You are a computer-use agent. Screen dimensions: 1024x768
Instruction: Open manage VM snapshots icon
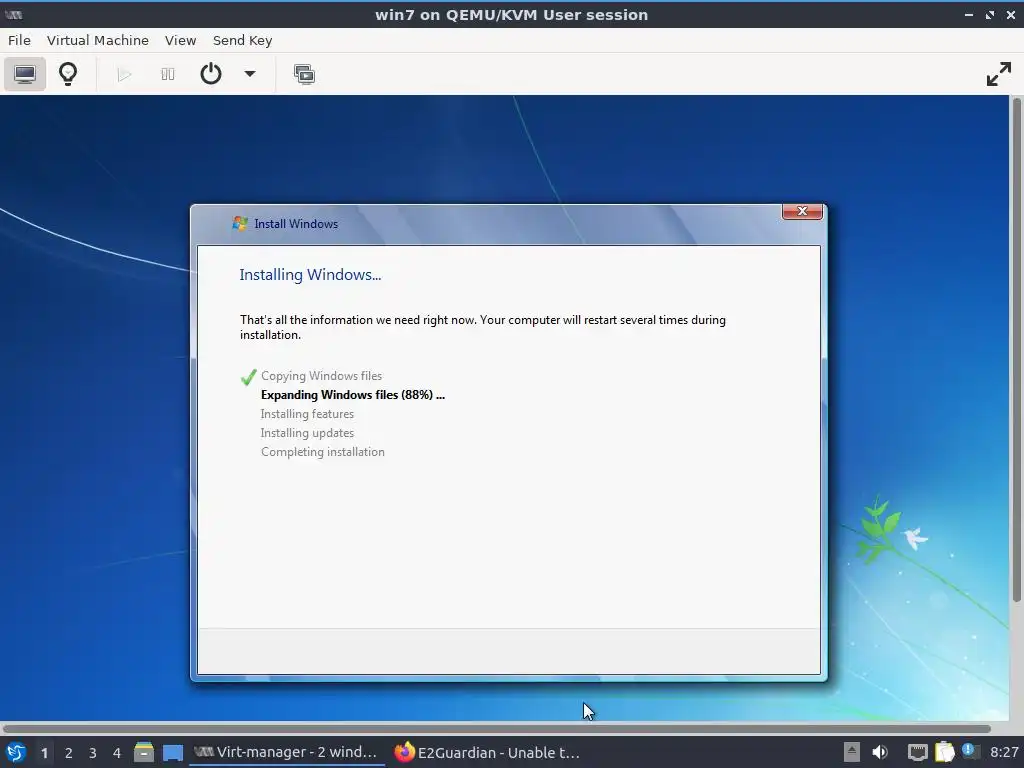pos(304,74)
